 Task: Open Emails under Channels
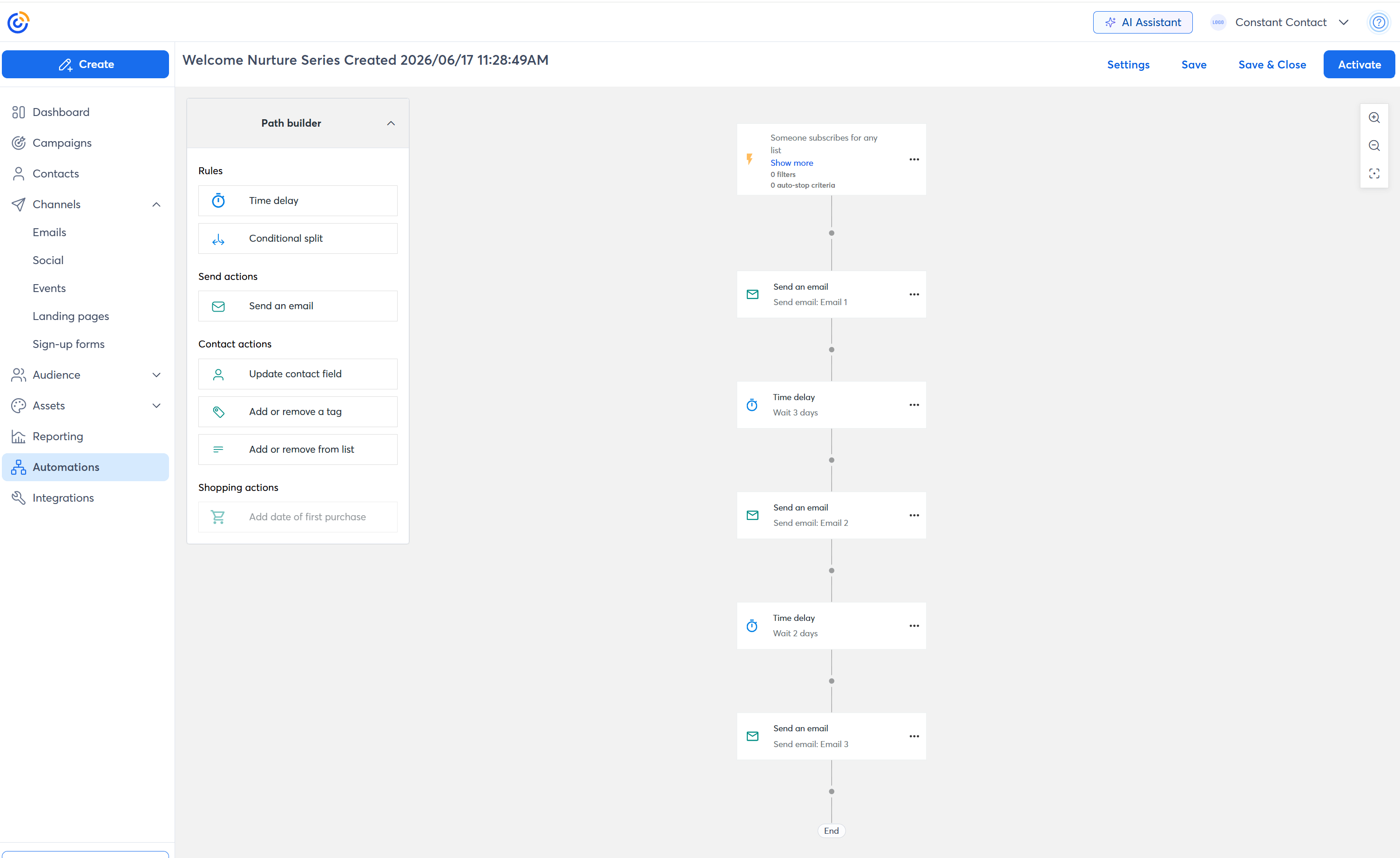(49, 232)
